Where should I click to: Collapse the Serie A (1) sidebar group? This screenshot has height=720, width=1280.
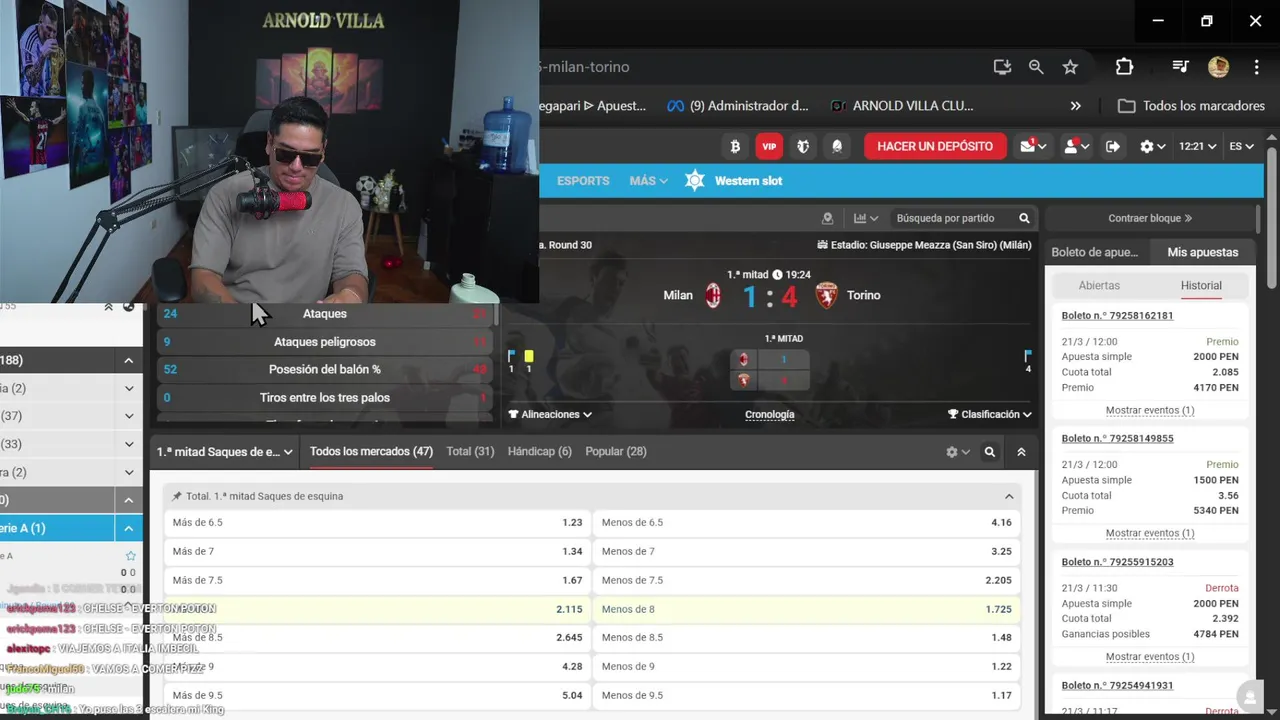tap(129, 528)
